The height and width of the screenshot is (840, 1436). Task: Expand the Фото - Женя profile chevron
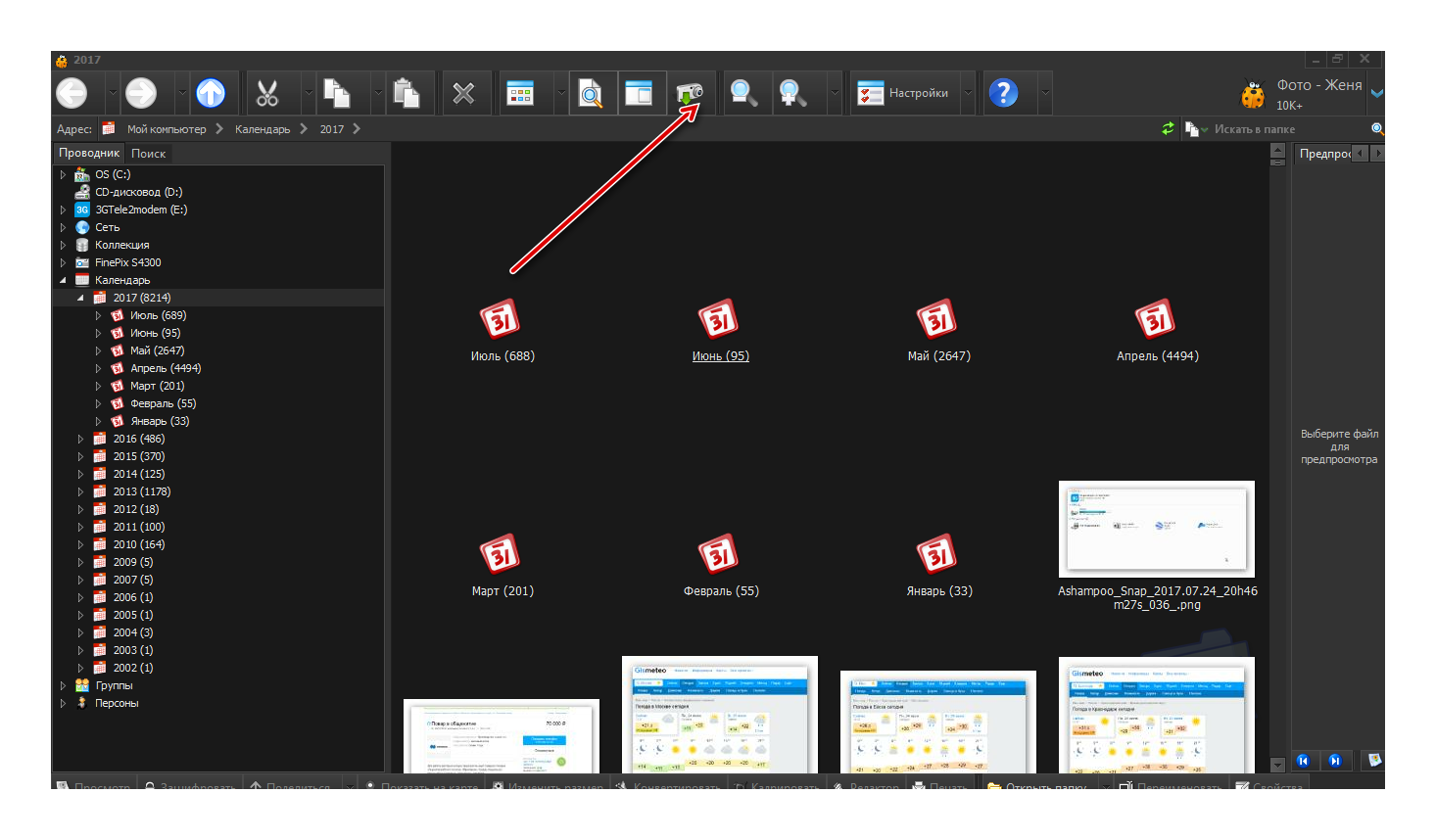[x=1376, y=94]
